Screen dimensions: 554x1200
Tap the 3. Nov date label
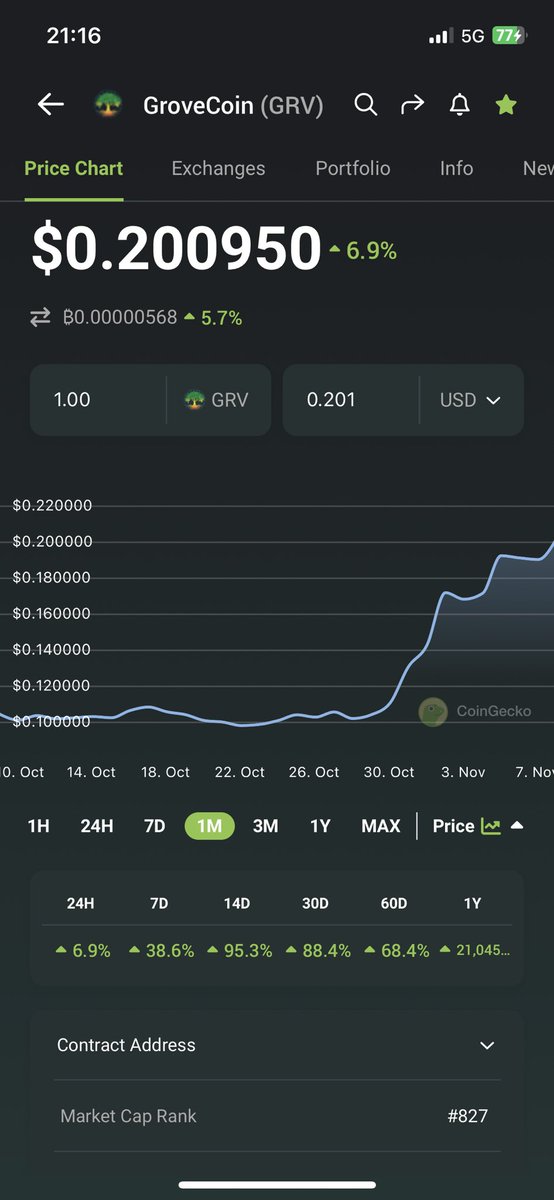pos(463,772)
